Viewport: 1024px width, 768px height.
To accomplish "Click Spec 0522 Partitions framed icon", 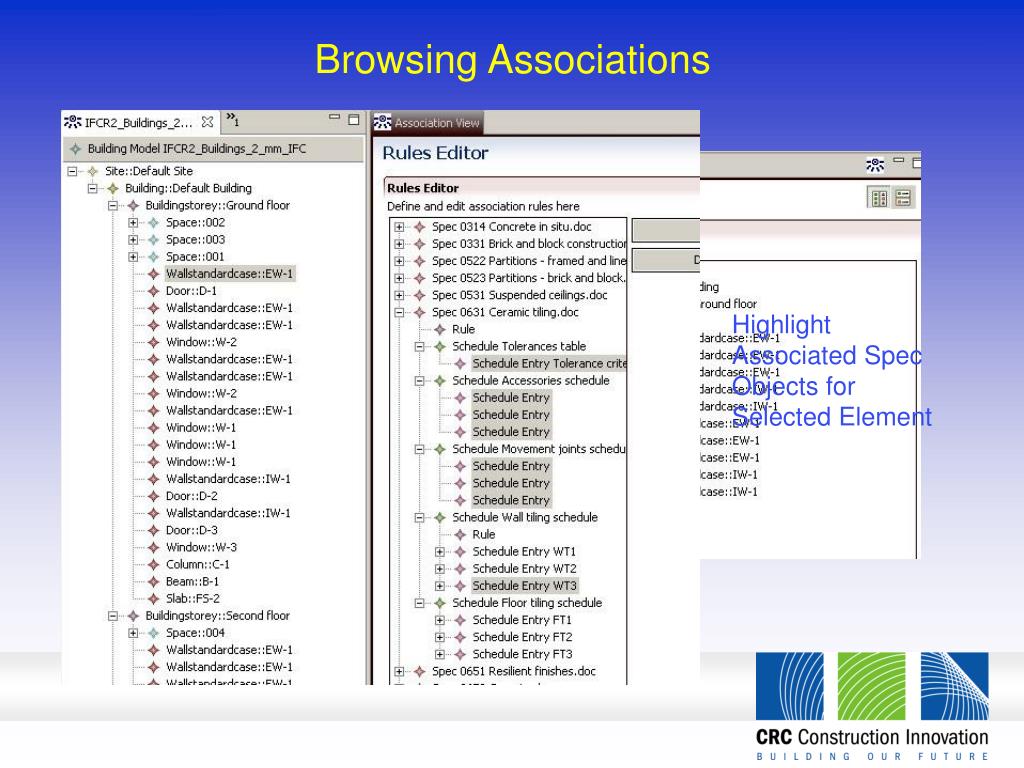I will 420,261.
